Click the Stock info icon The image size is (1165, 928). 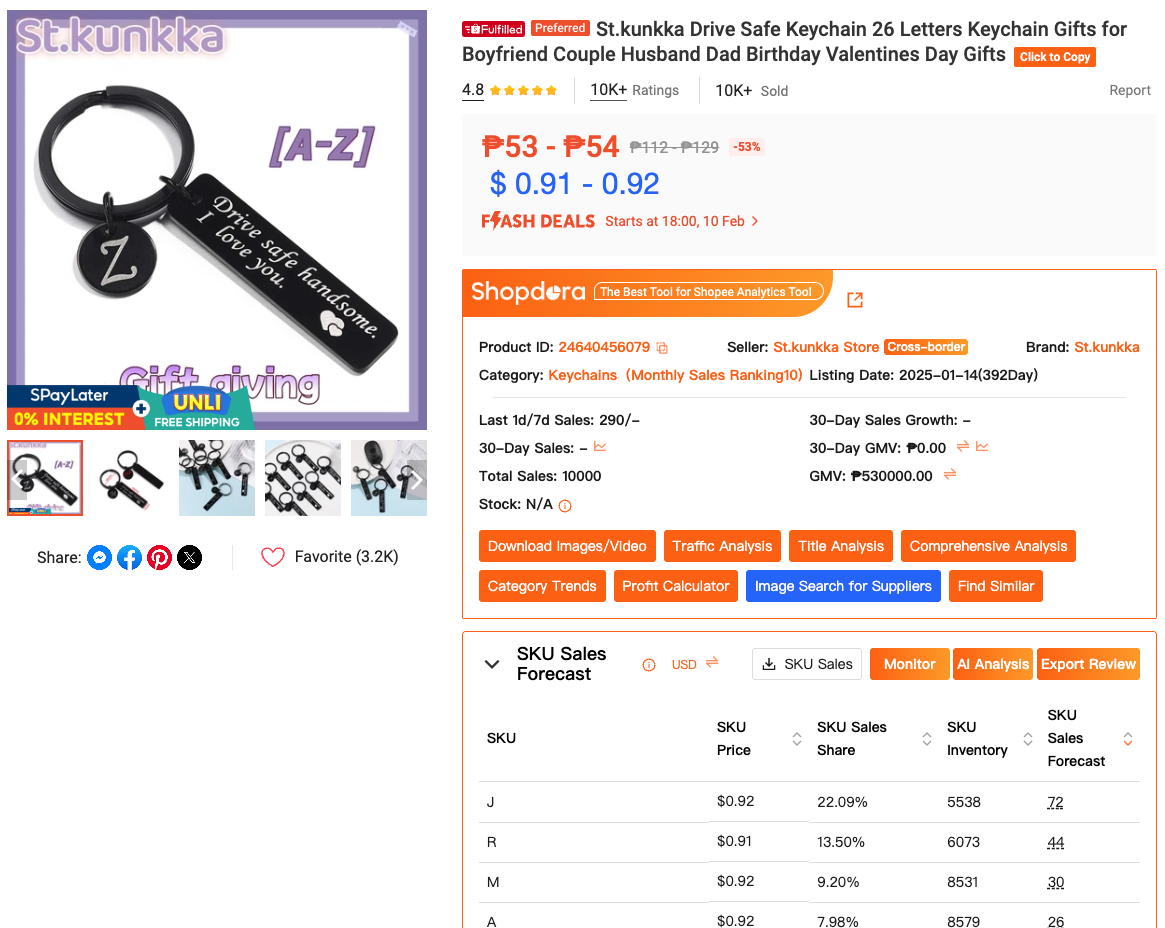(565, 506)
